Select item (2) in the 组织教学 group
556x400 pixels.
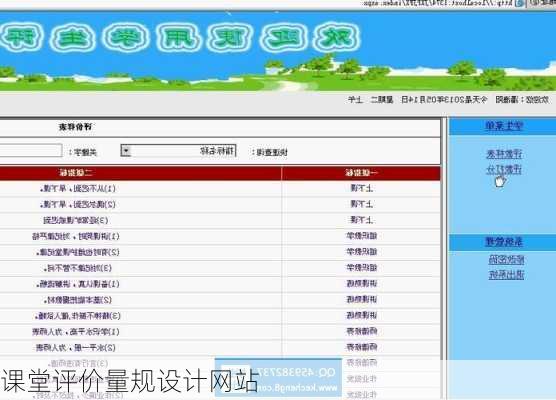[x=78, y=252]
